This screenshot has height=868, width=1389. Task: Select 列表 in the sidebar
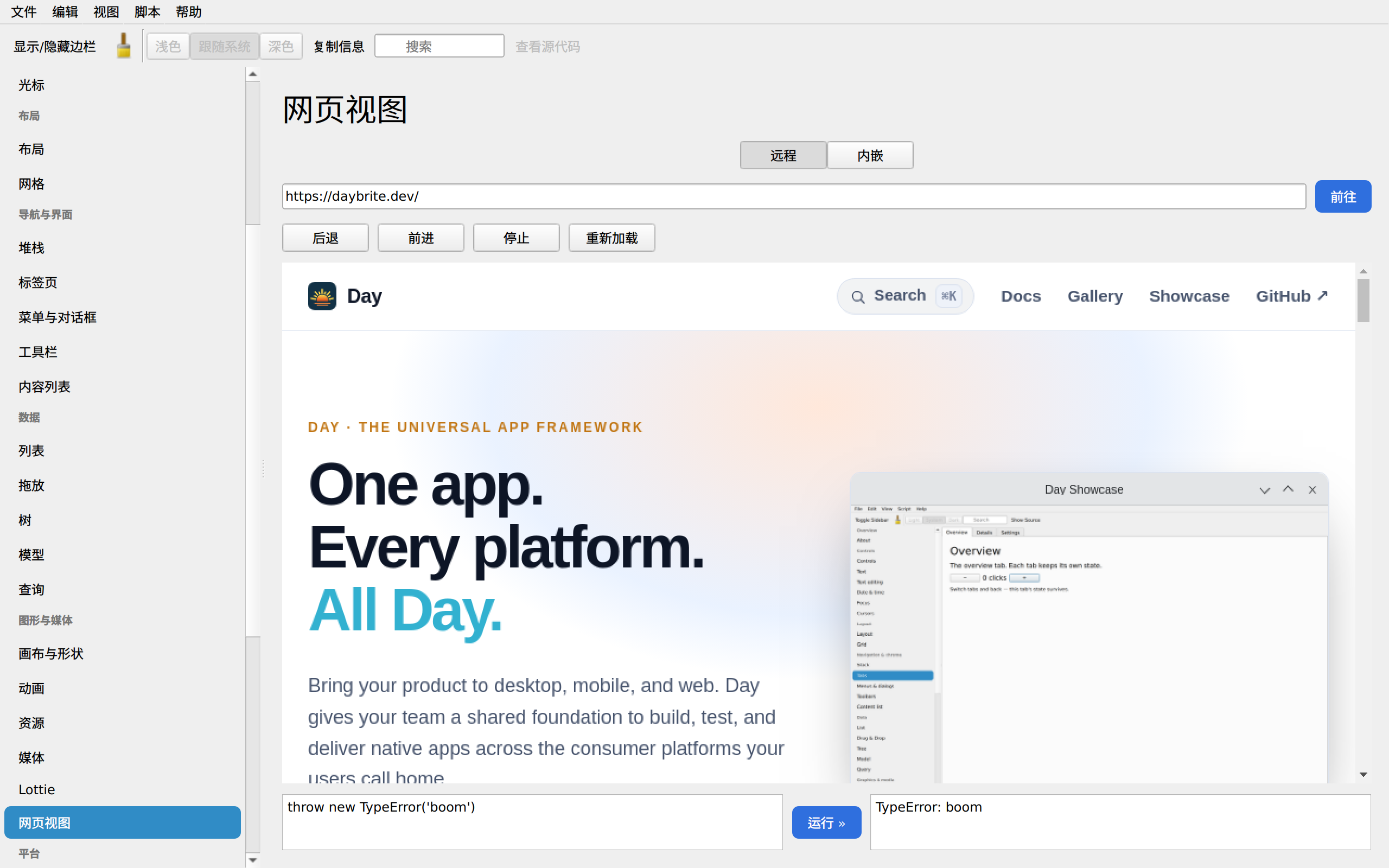122,451
